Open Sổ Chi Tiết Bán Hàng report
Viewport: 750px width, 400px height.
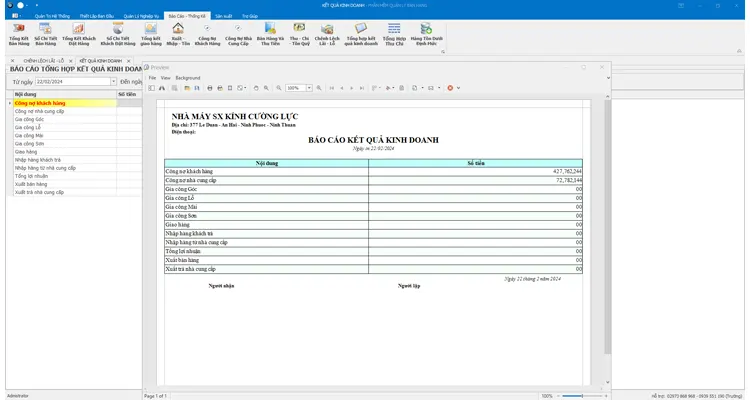click(45, 34)
